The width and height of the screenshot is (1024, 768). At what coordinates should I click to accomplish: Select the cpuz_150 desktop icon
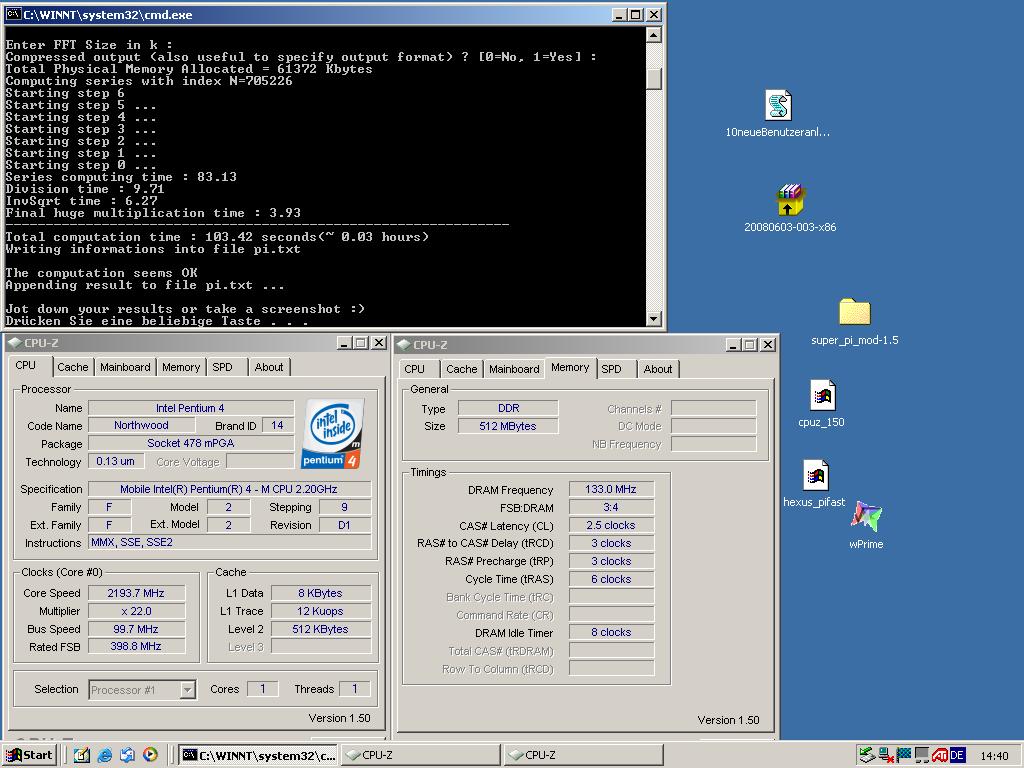pos(822,395)
